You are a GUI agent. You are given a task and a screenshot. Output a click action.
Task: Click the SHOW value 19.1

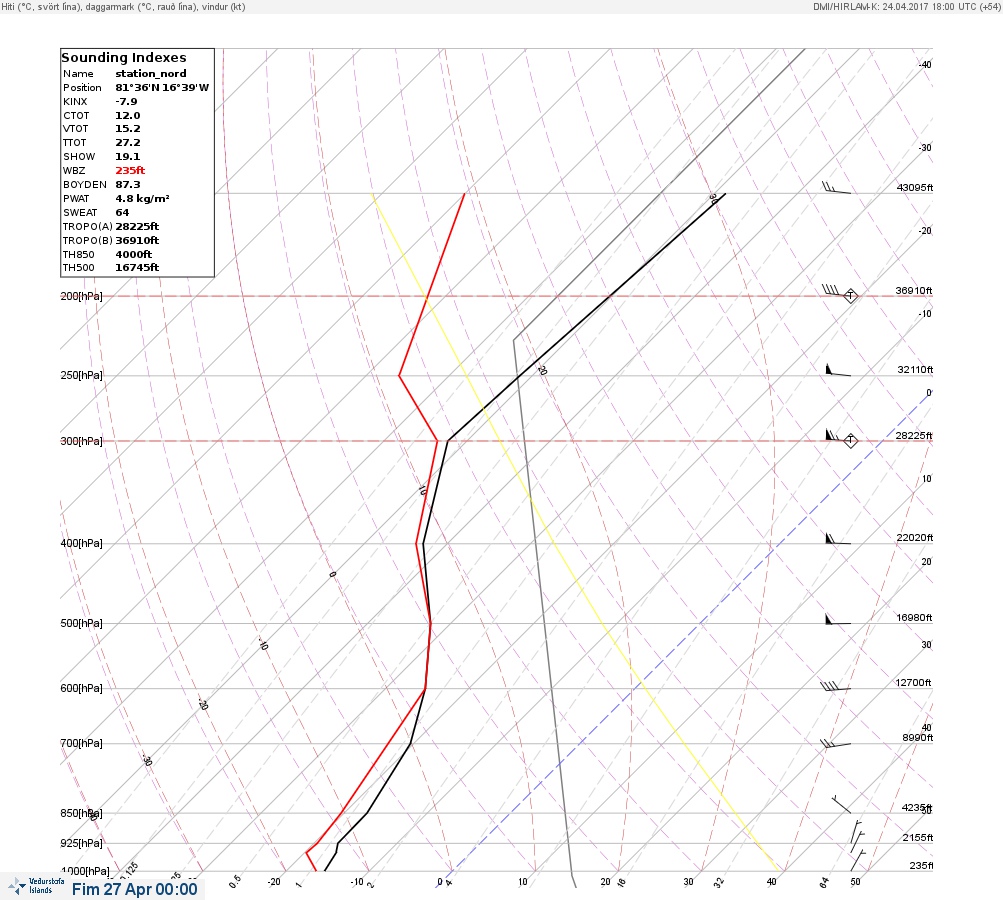click(127, 157)
